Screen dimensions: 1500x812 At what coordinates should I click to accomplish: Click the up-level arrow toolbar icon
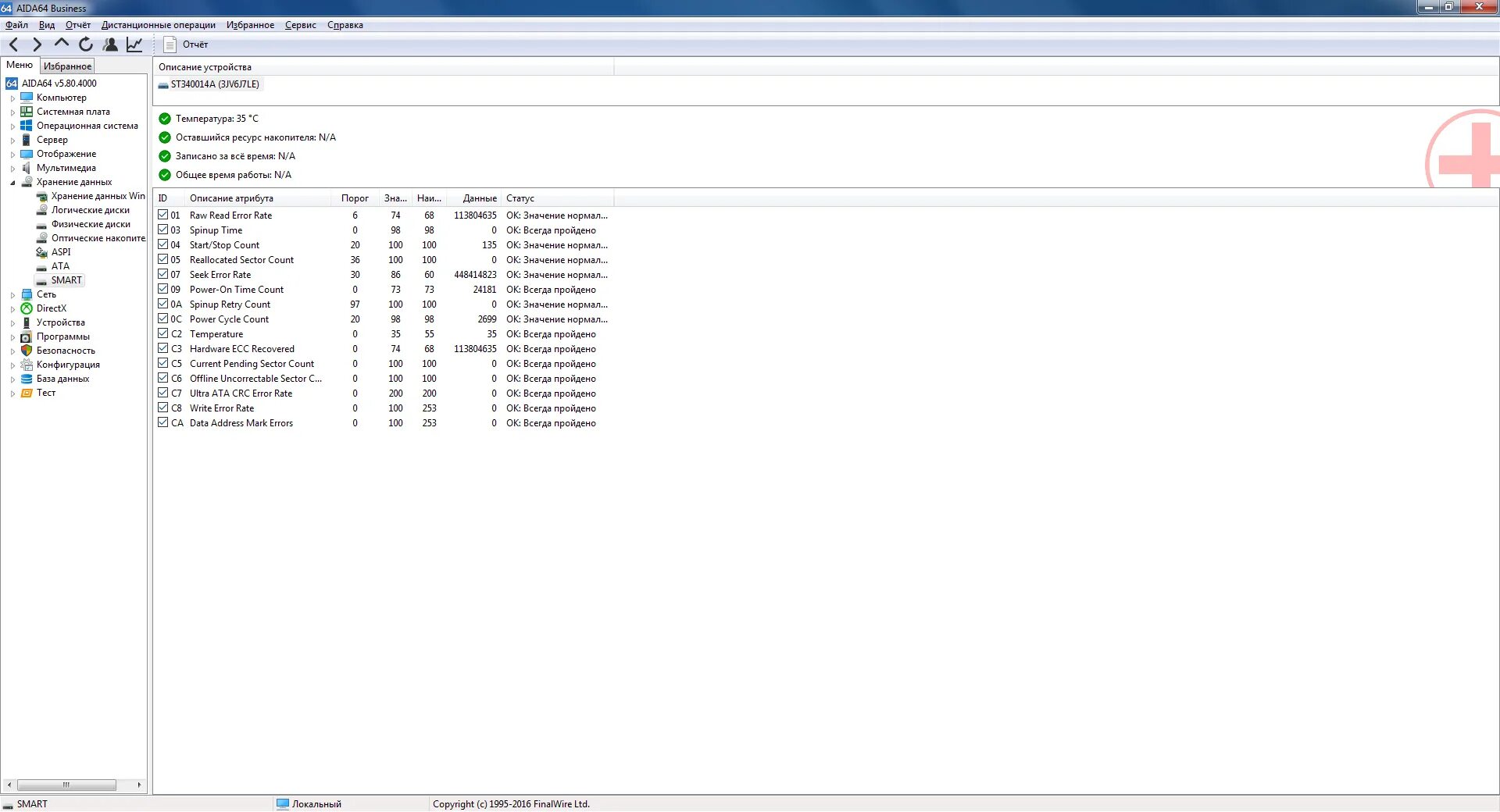pyautogui.click(x=62, y=43)
